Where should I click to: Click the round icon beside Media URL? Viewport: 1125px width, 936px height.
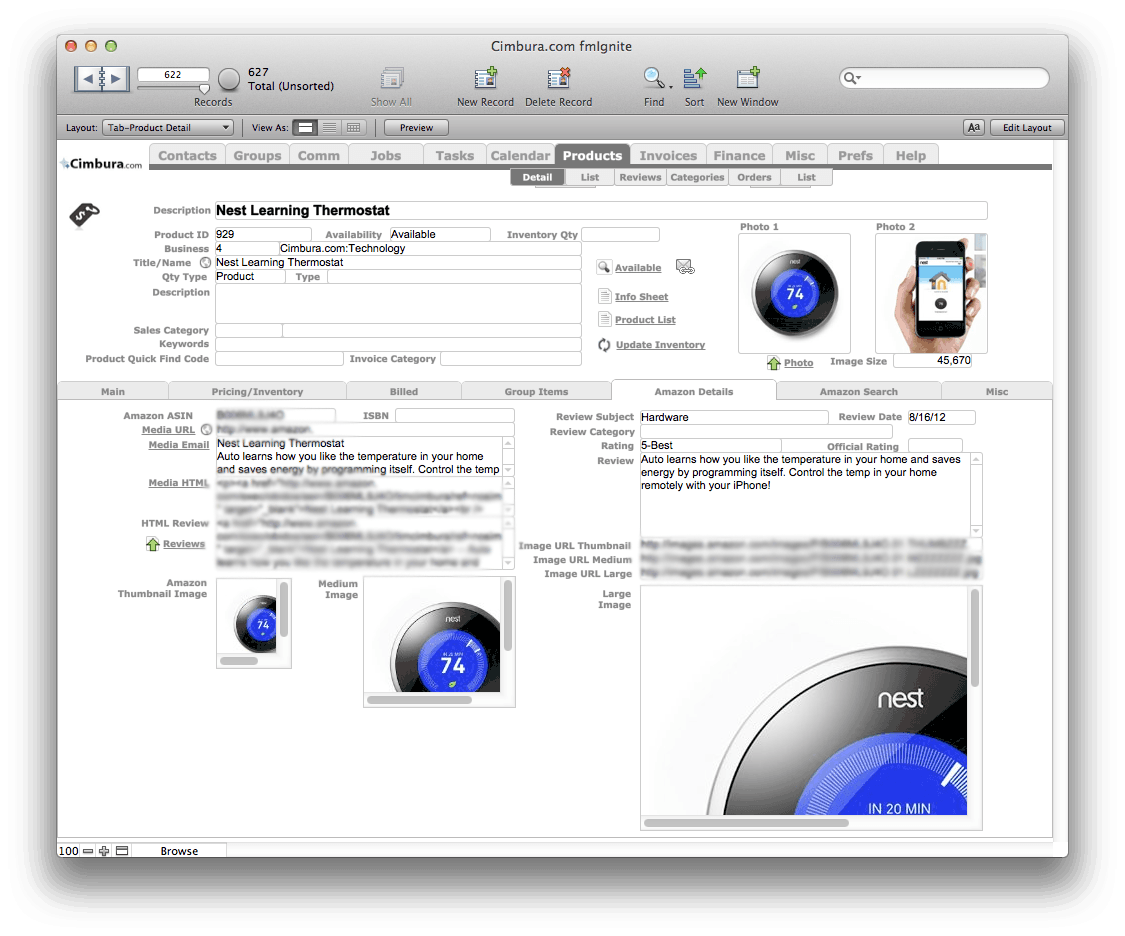(206, 430)
